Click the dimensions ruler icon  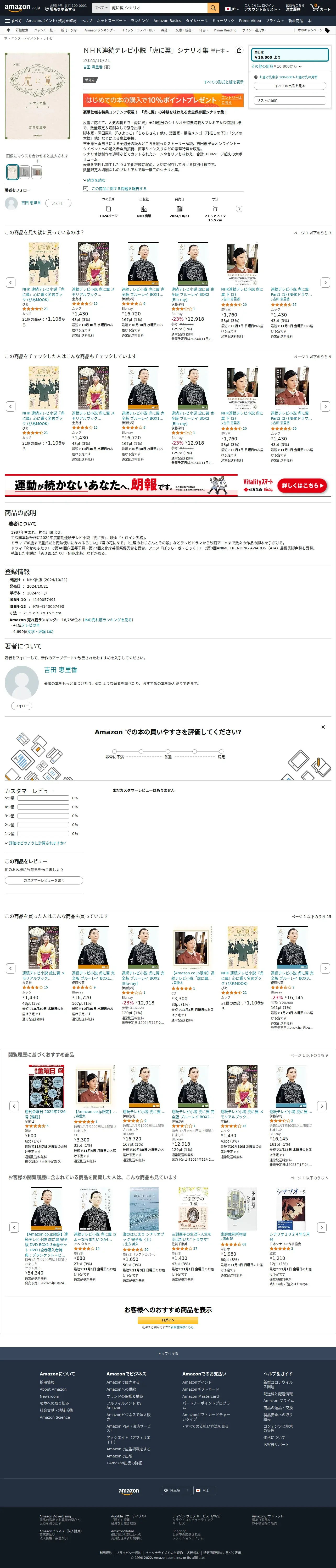point(215,208)
